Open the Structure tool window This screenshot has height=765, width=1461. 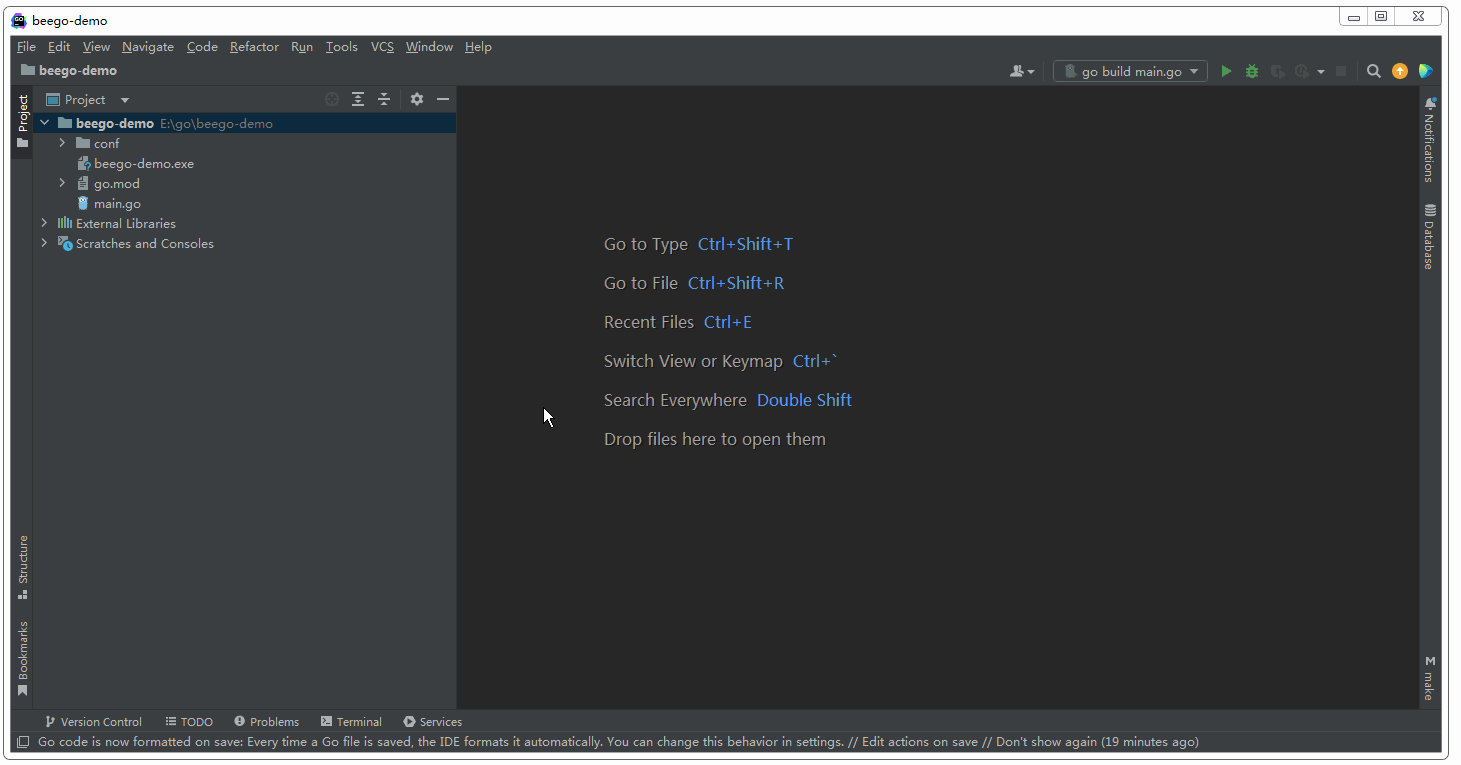tap(23, 566)
